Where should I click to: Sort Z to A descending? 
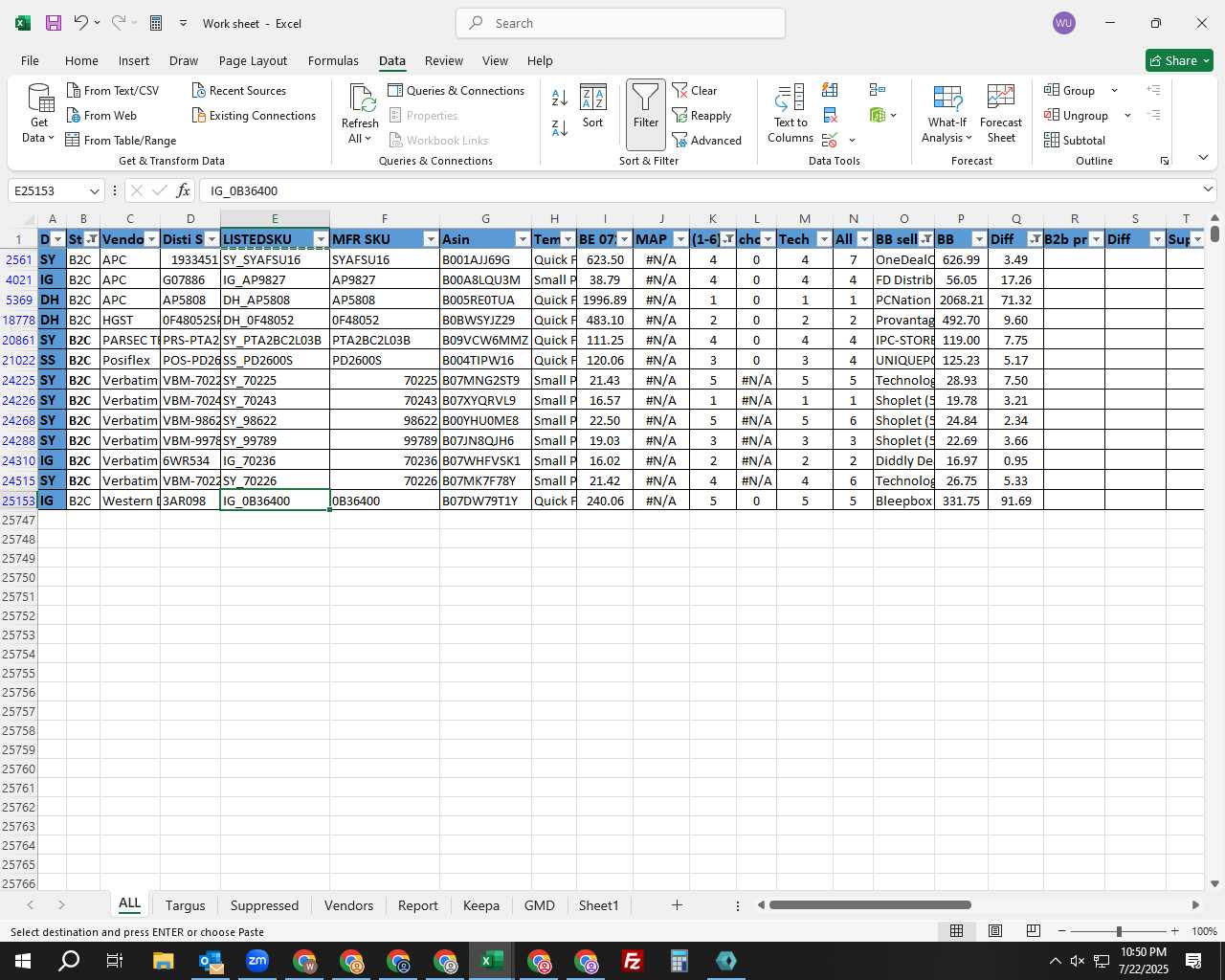pyautogui.click(x=560, y=127)
